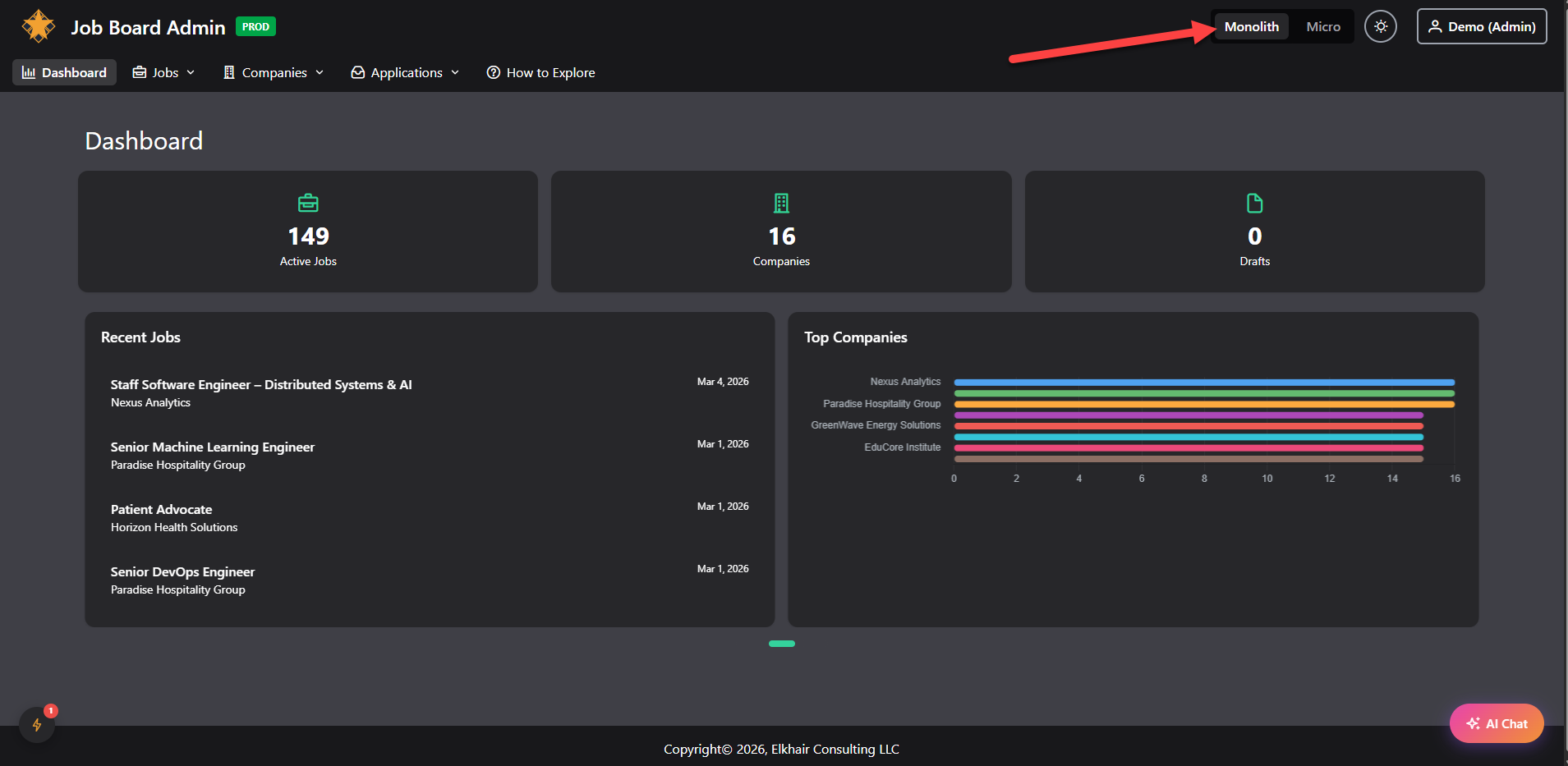Click the star logo icon in header
Image resolution: width=1568 pixels, height=766 pixels.
point(38,26)
